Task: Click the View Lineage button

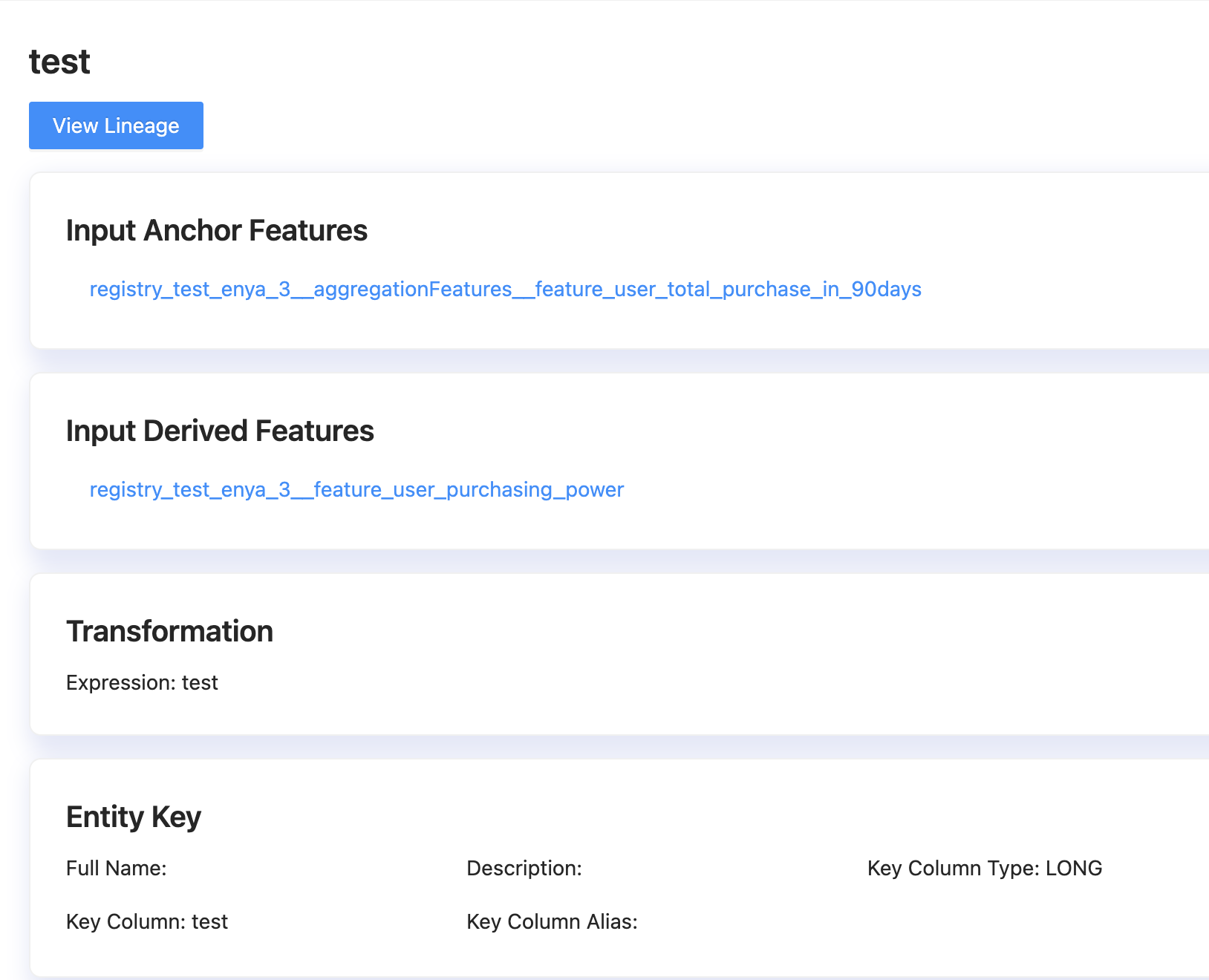Action: tap(116, 125)
